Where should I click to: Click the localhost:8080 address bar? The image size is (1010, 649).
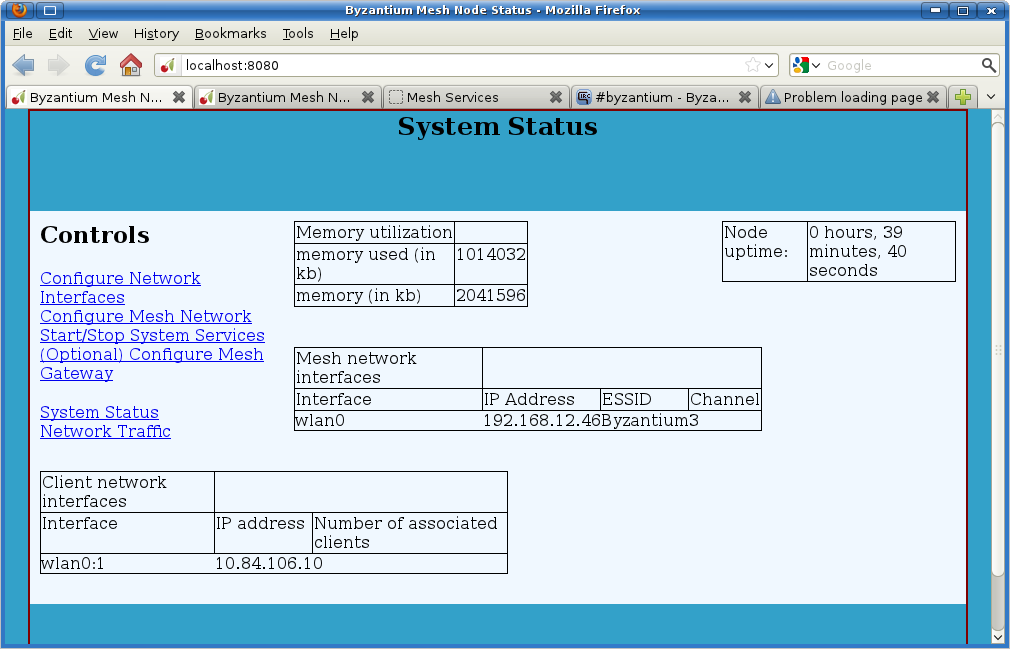pyautogui.click(x=464, y=65)
